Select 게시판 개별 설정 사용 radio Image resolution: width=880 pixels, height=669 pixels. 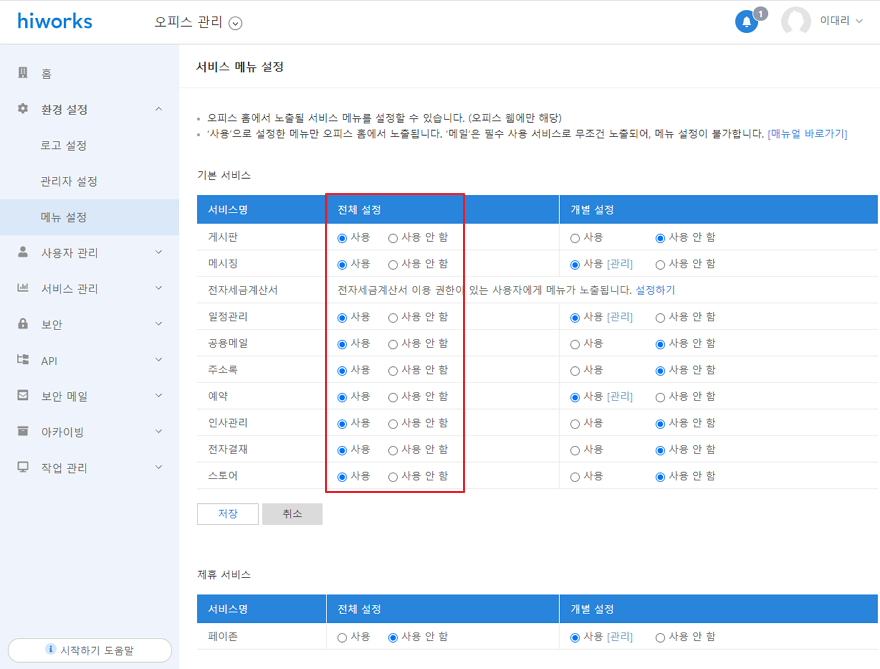pos(575,238)
